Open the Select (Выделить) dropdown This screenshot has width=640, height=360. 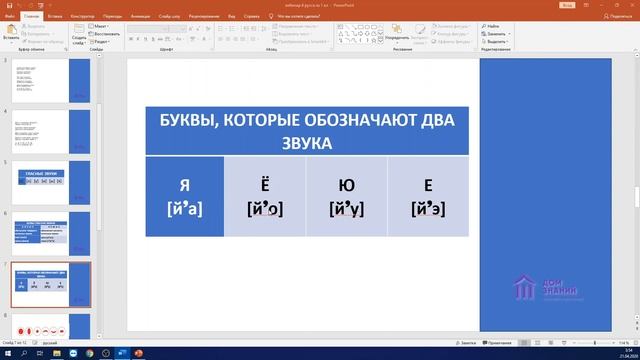(x=495, y=42)
